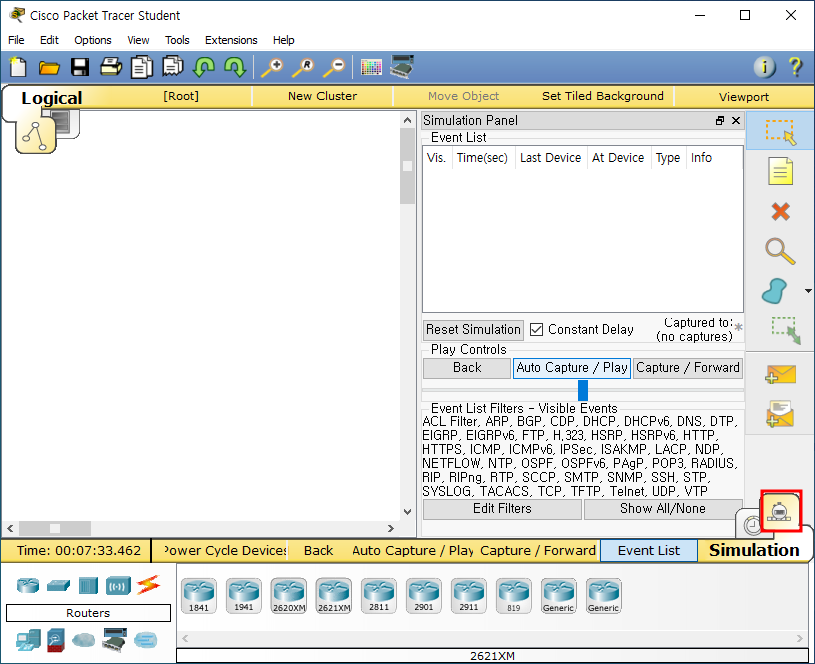Click Back in Play Controls panel

pos(467,368)
